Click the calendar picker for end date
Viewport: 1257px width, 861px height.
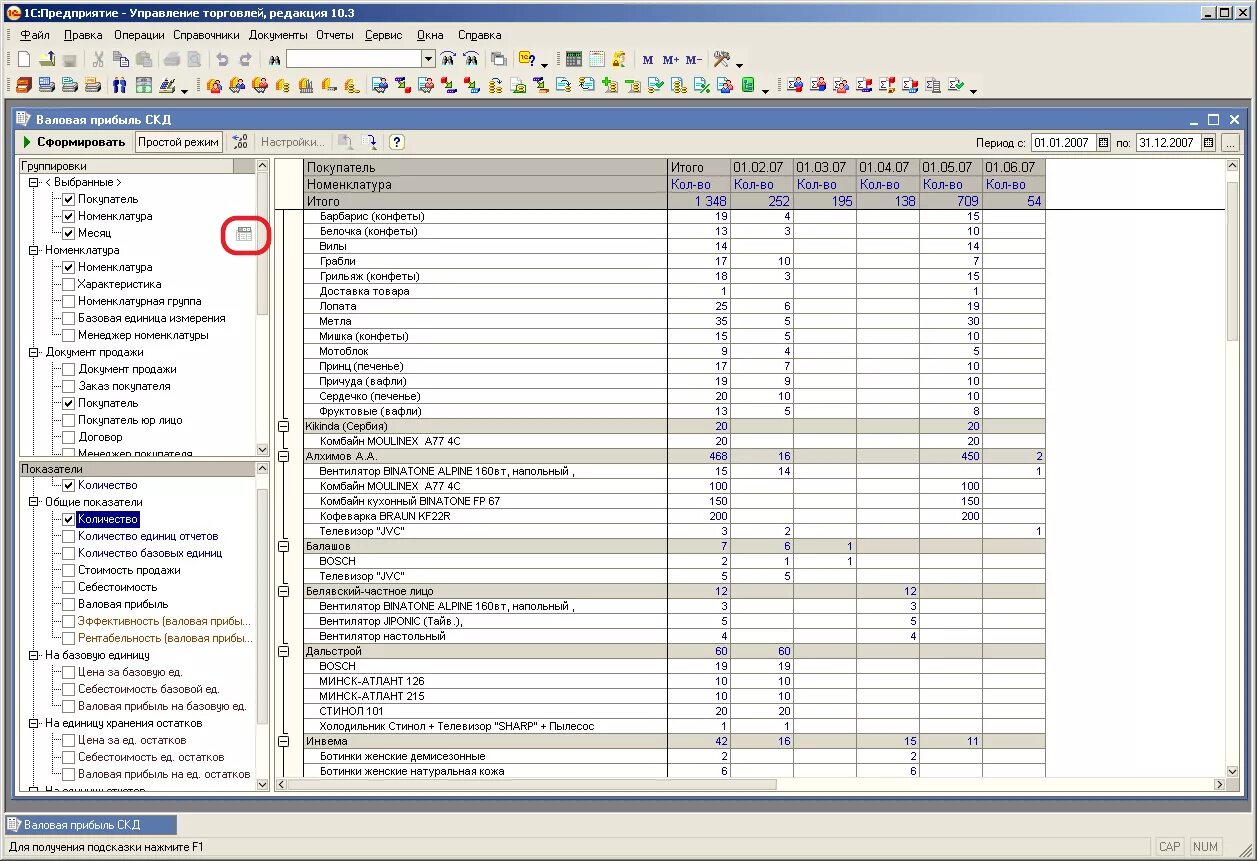pos(1209,143)
